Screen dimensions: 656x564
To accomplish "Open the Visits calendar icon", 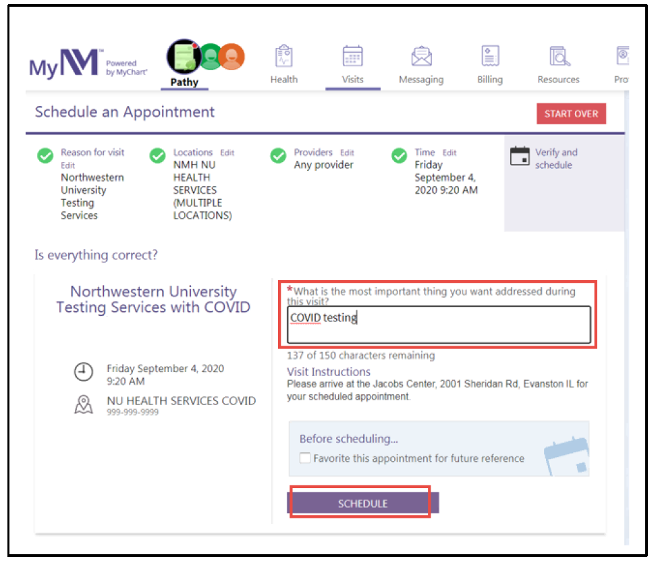I will [x=353, y=56].
